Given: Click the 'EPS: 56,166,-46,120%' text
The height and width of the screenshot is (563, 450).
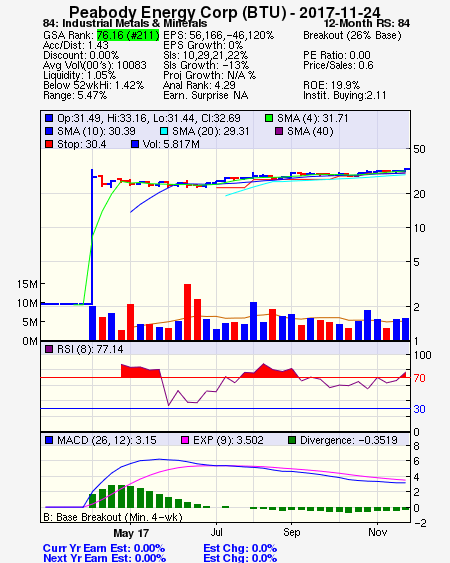Looking at the screenshot, I should coord(218,35).
